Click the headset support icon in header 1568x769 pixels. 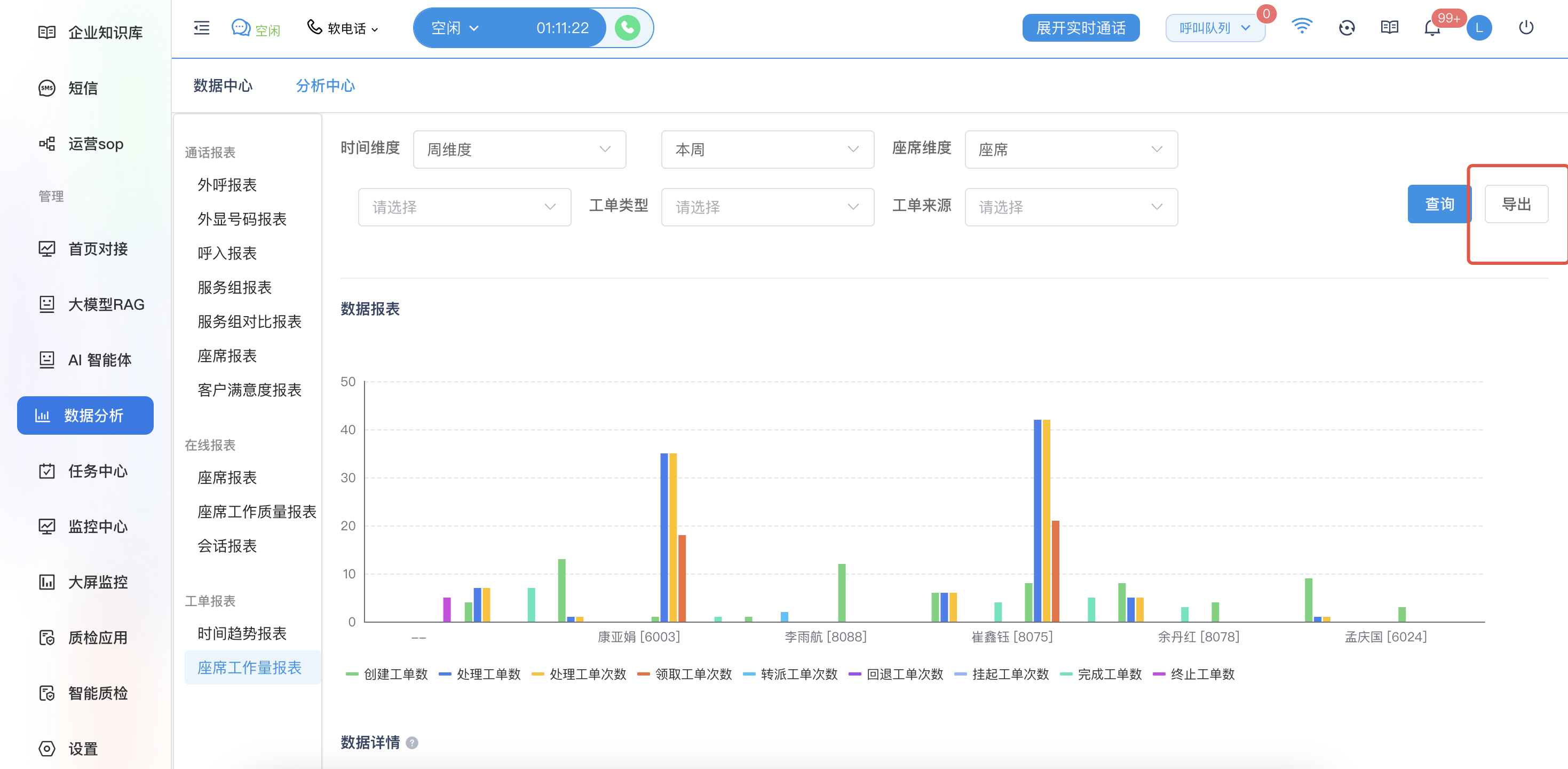tap(1347, 28)
